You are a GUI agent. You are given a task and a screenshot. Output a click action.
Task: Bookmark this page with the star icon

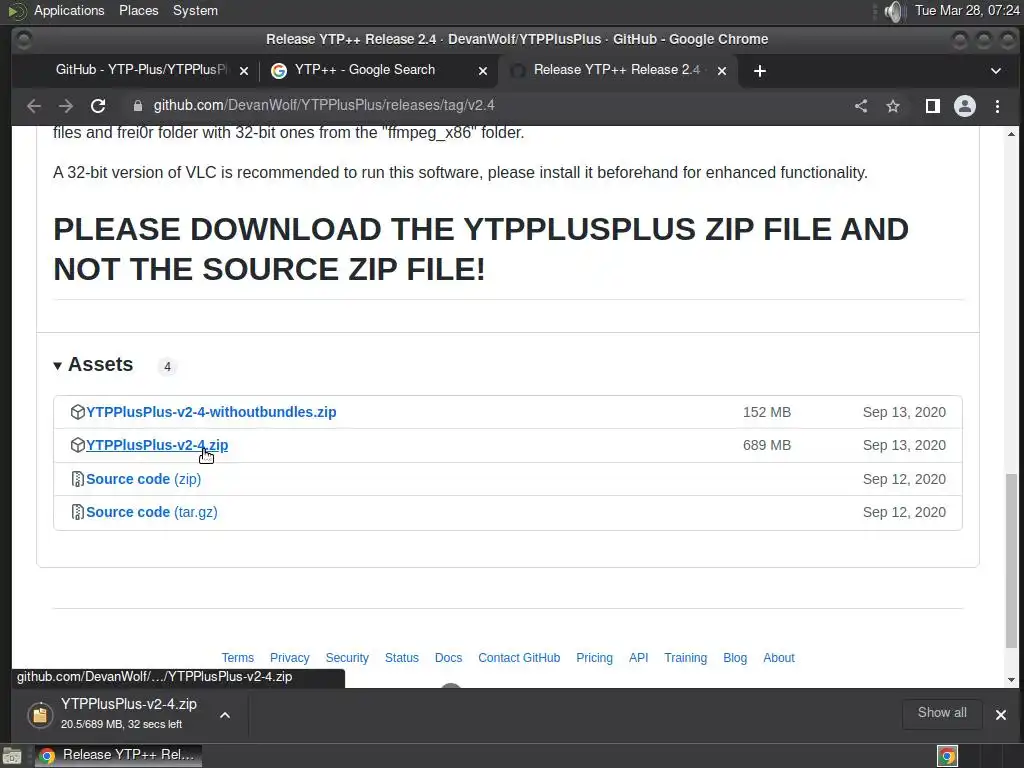click(893, 106)
